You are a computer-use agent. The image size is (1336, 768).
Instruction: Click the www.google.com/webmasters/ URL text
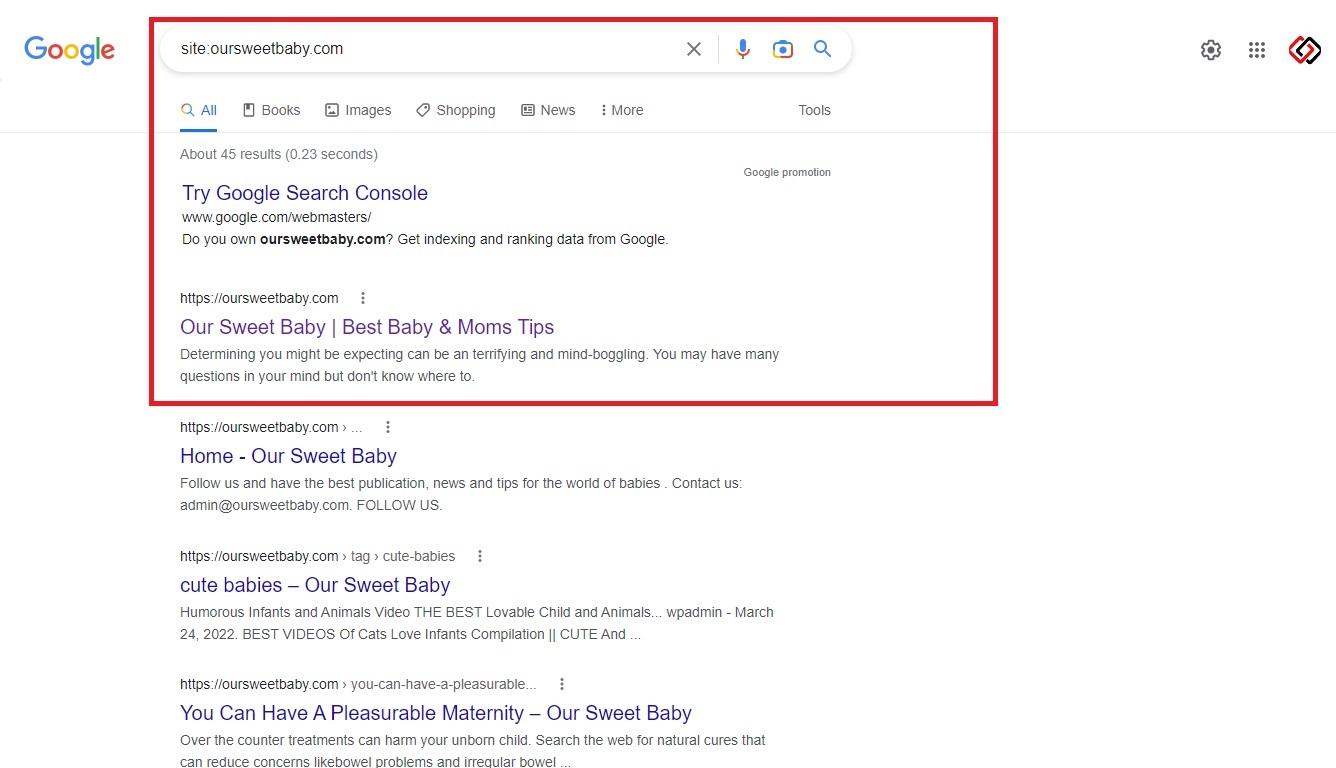[276, 217]
